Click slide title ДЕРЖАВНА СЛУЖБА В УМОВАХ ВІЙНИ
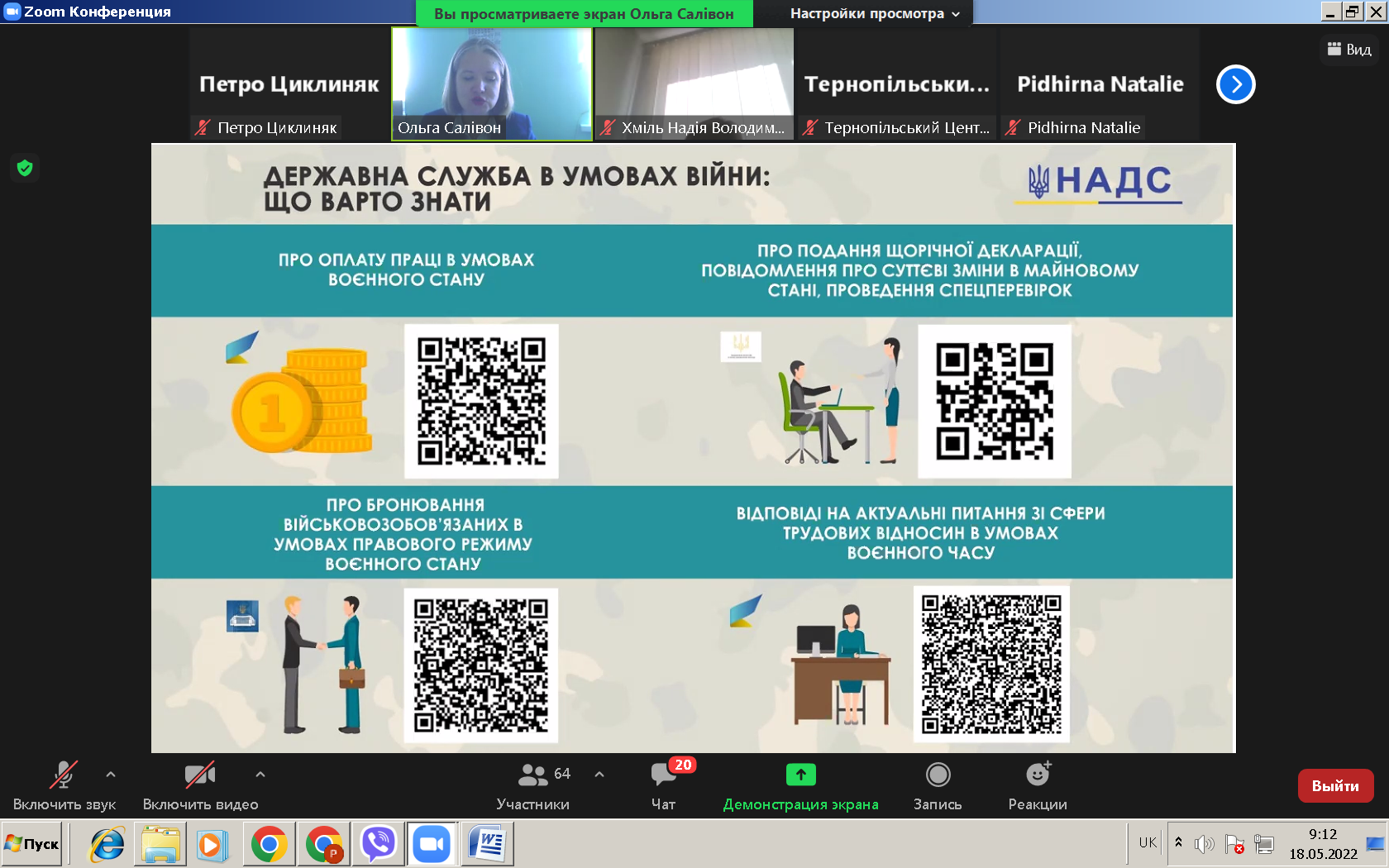The width and height of the screenshot is (1389, 868). coord(517,188)
